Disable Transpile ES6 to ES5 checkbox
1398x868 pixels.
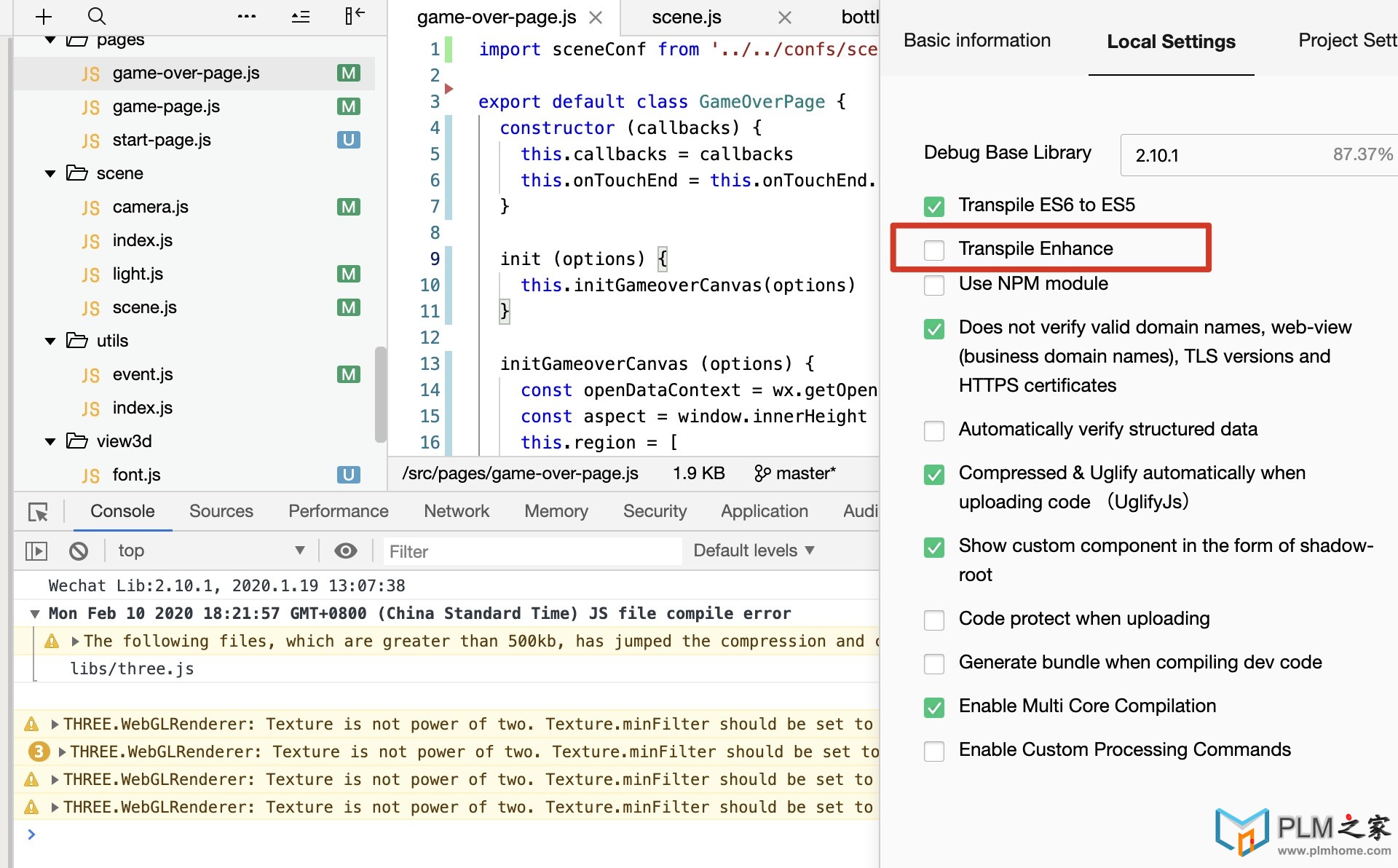coord(934,206)
